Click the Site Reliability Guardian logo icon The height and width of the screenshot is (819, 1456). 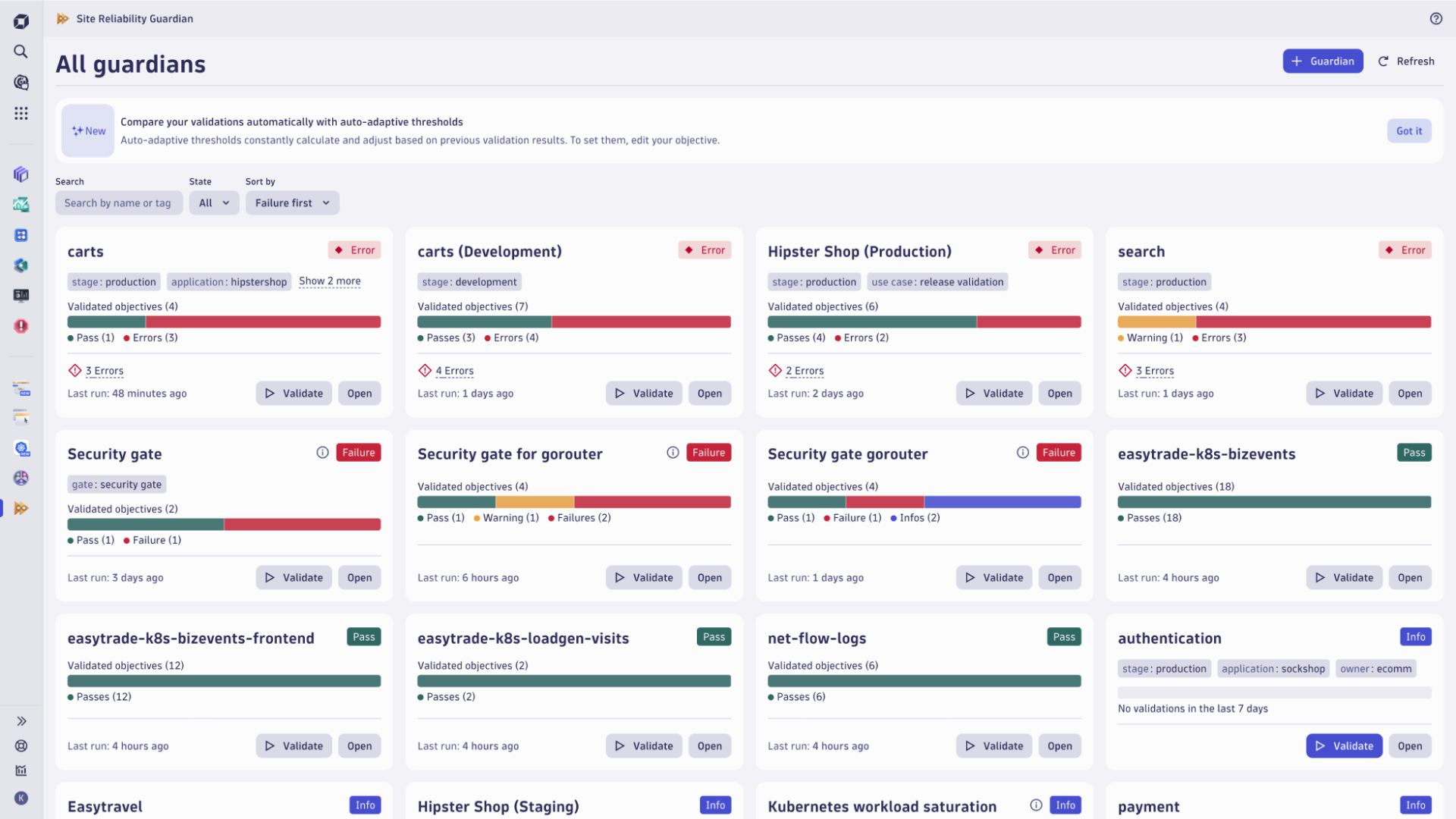pyautogui.click(x=62, y=18)
